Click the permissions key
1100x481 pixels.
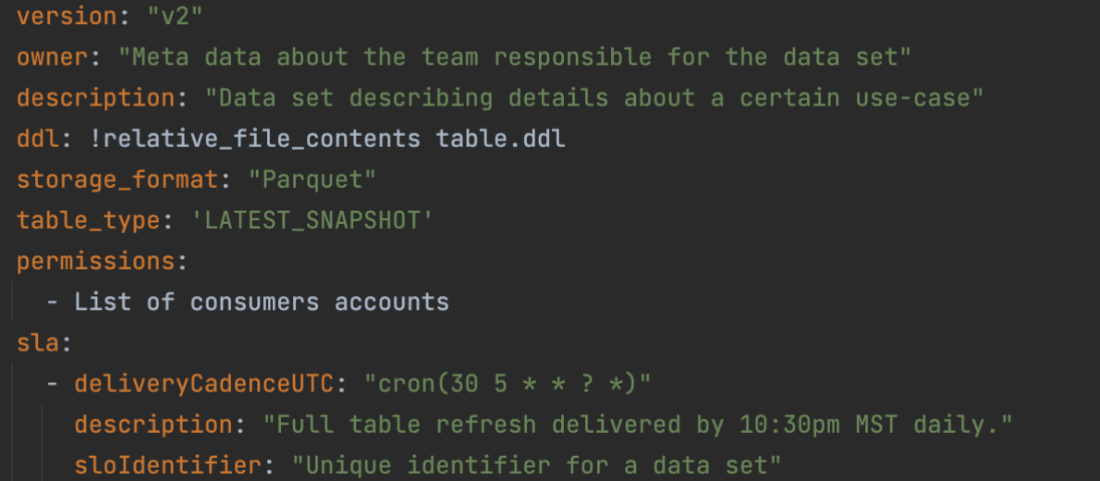point(96,261)
